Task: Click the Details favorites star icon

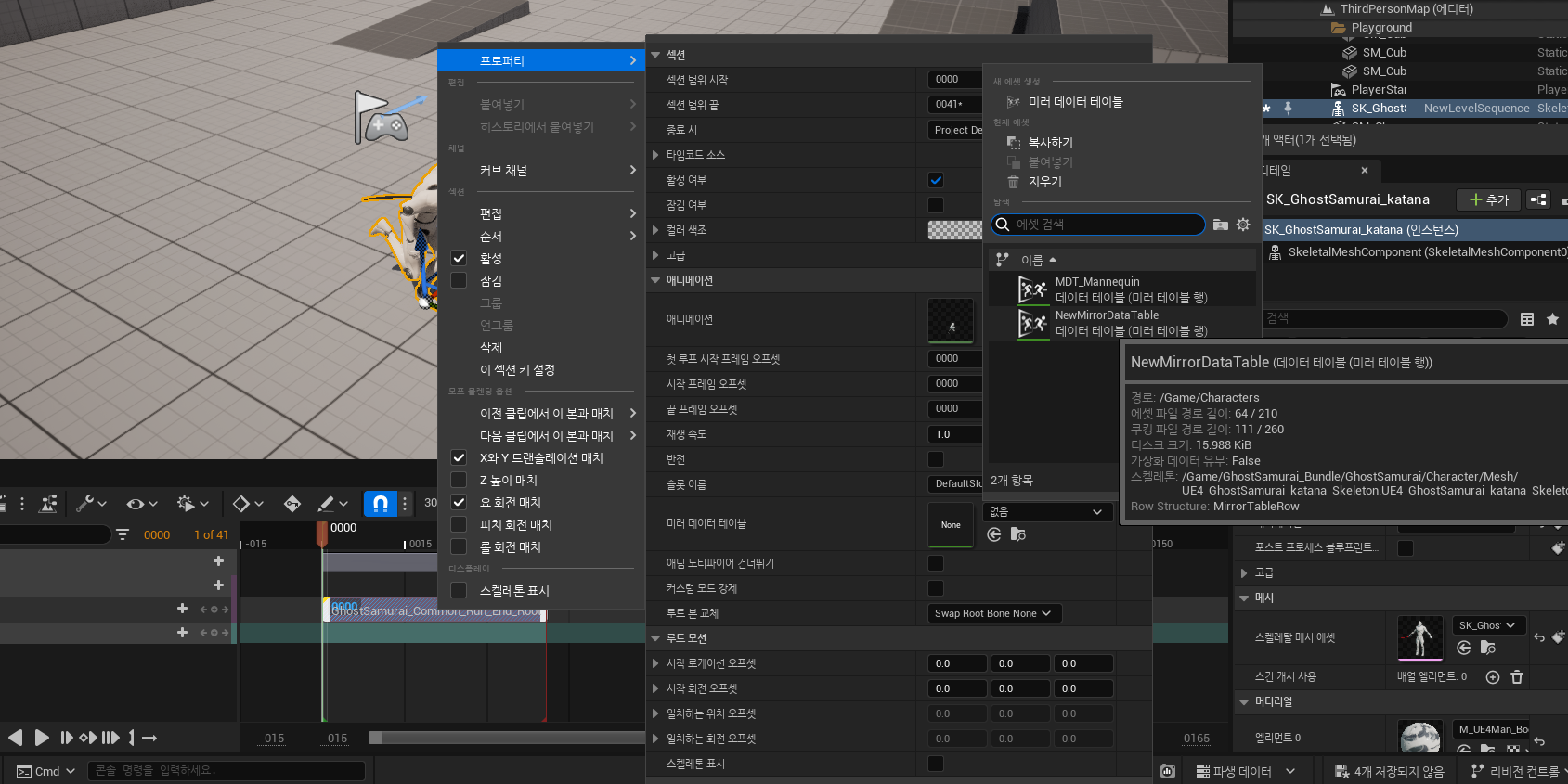Action: [x=1552, y=319]
